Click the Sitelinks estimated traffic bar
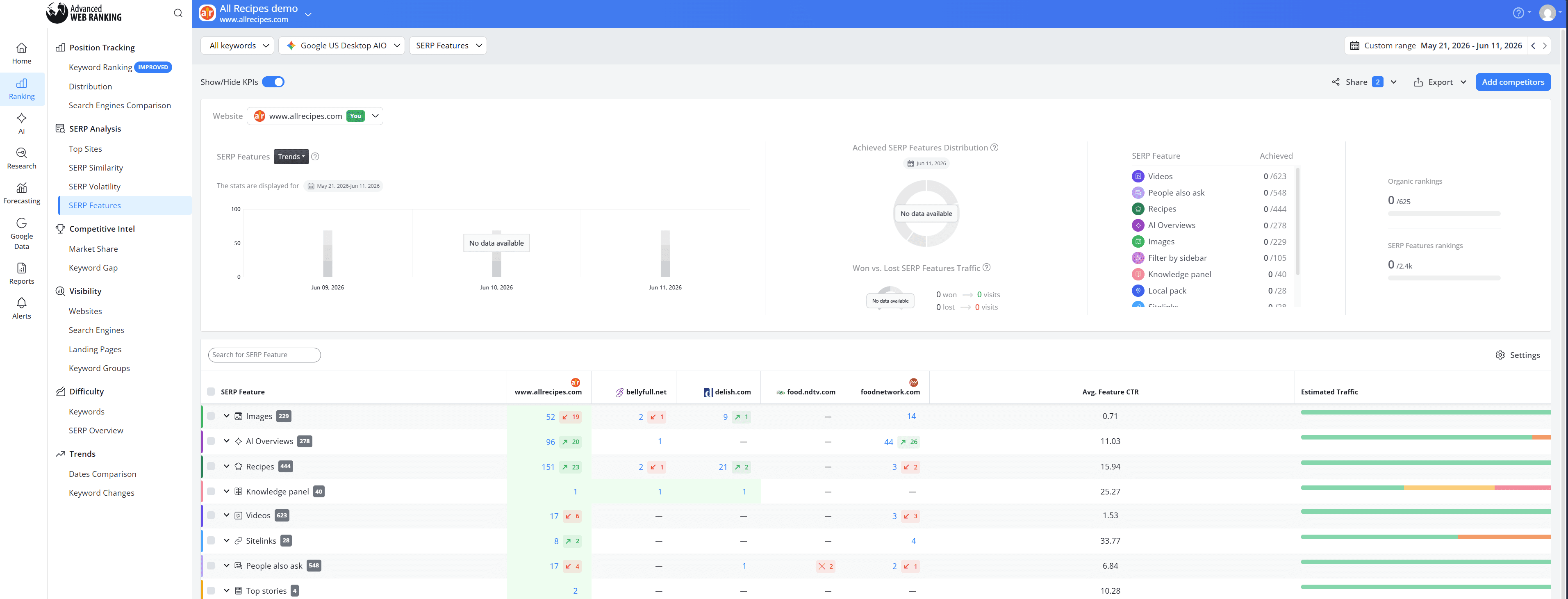Image resolution: width=1568 pixels, height=599 pixels. point(1426,537)
